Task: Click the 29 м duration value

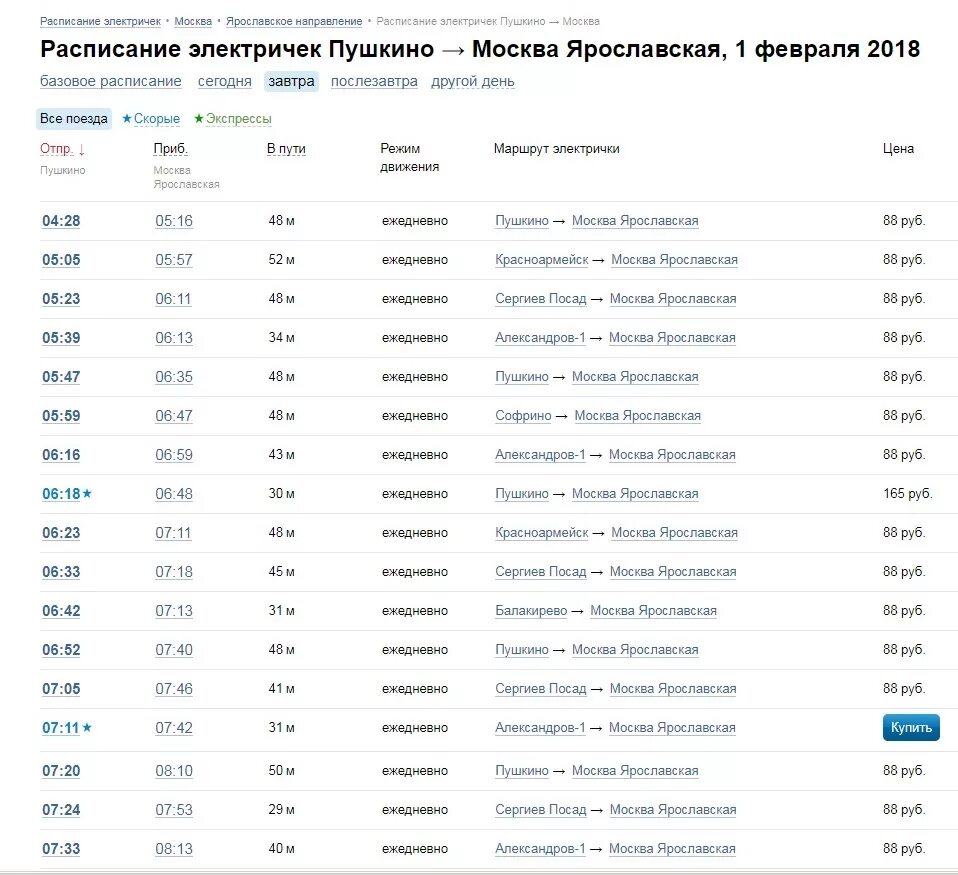Action: [x=282, y=810]
